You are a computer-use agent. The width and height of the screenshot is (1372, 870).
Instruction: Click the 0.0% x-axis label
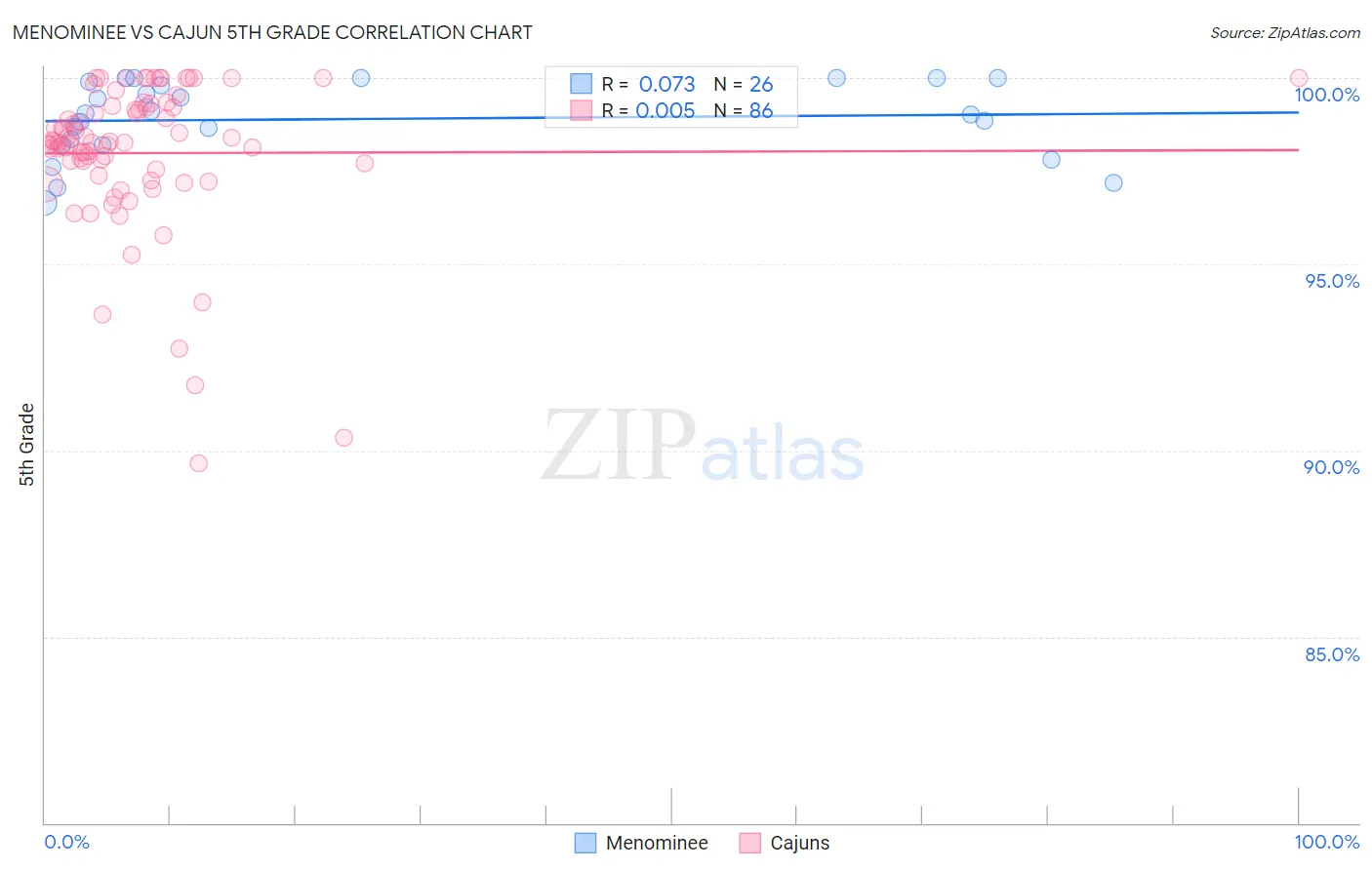[x=67, y=842]
